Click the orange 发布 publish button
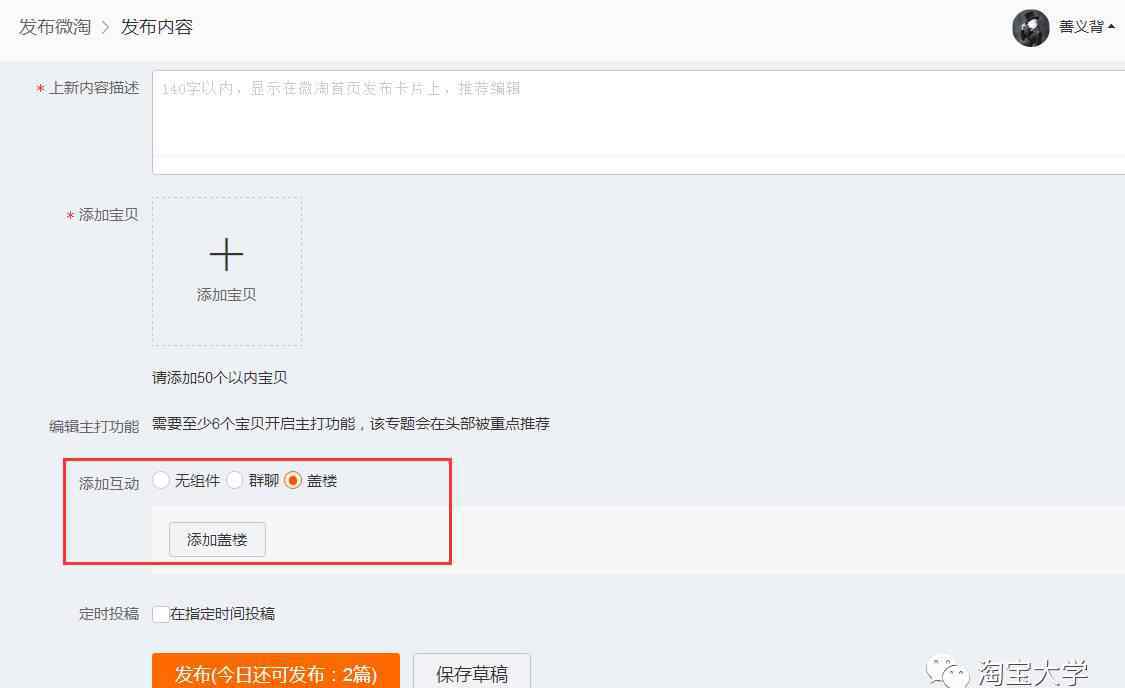Screen dimensions: 1125x688 pos(276,671)
